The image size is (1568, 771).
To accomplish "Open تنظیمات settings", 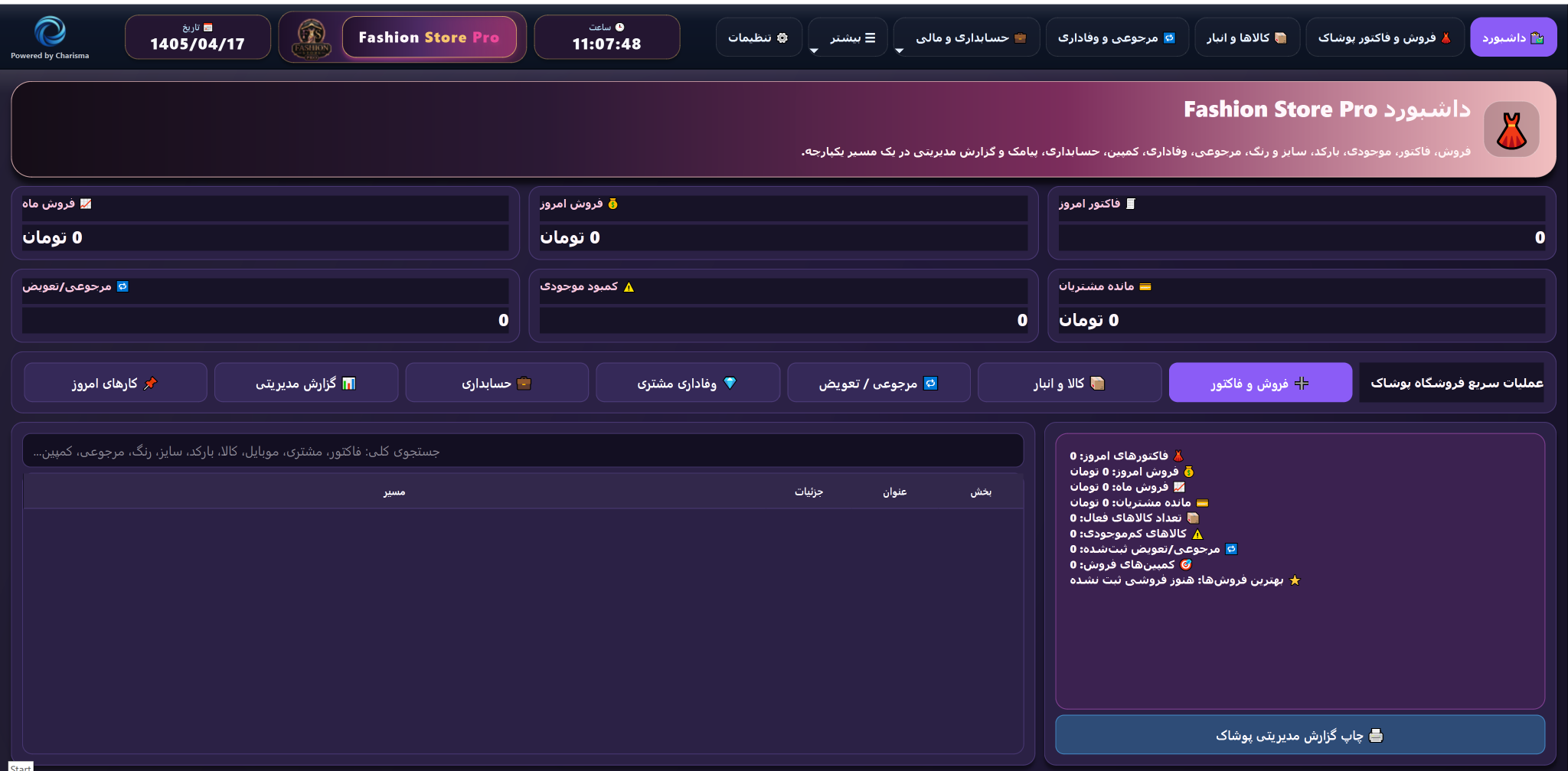I will [x=758, y=38].
